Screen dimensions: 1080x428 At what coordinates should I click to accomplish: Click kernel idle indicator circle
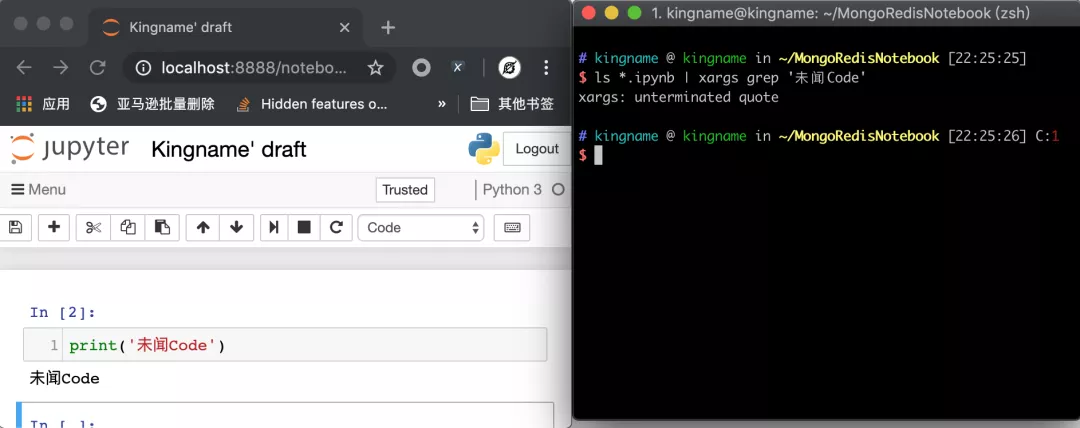(x=559, y=190)
